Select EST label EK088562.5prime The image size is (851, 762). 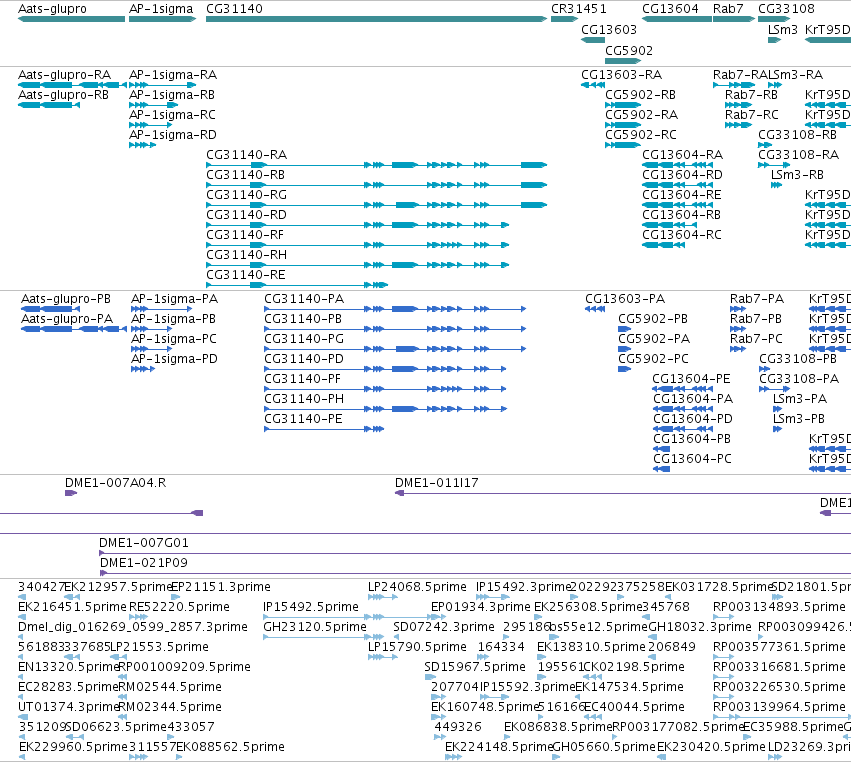point(230,747)
